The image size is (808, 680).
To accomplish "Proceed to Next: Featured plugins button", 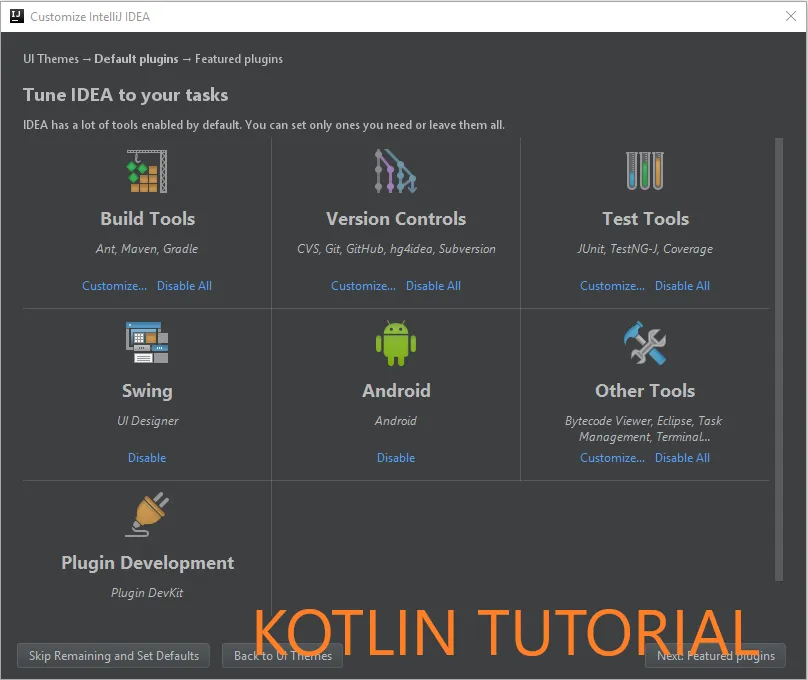I will pyautogui.click(x=715, y=655).
